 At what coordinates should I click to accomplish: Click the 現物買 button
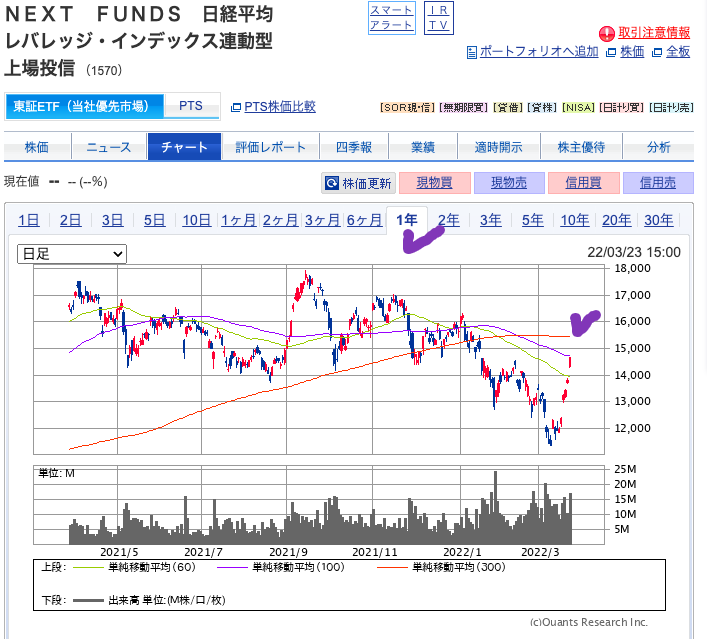tap(435, 183)
